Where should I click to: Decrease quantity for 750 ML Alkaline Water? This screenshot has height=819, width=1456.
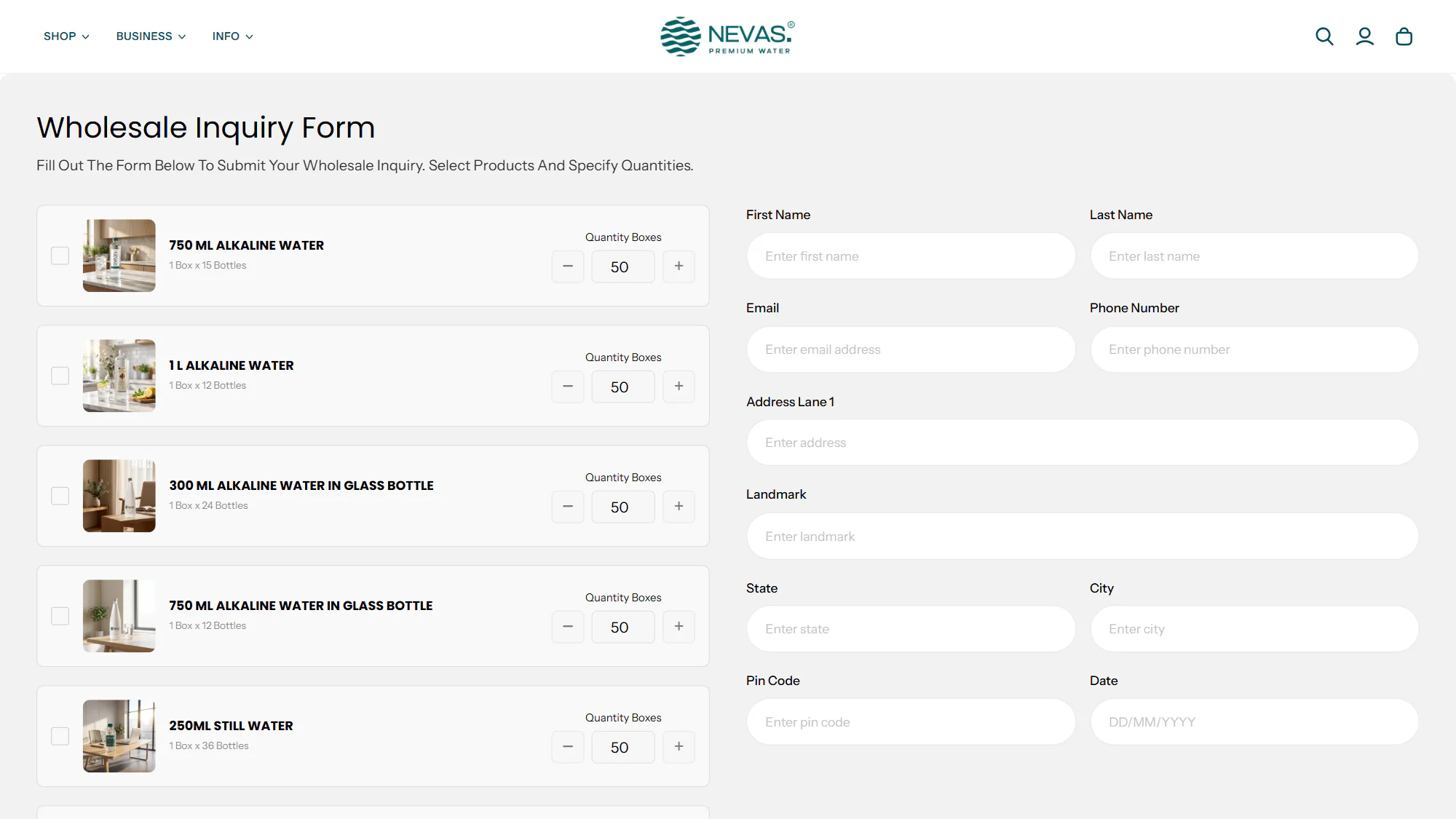point(568,266)
